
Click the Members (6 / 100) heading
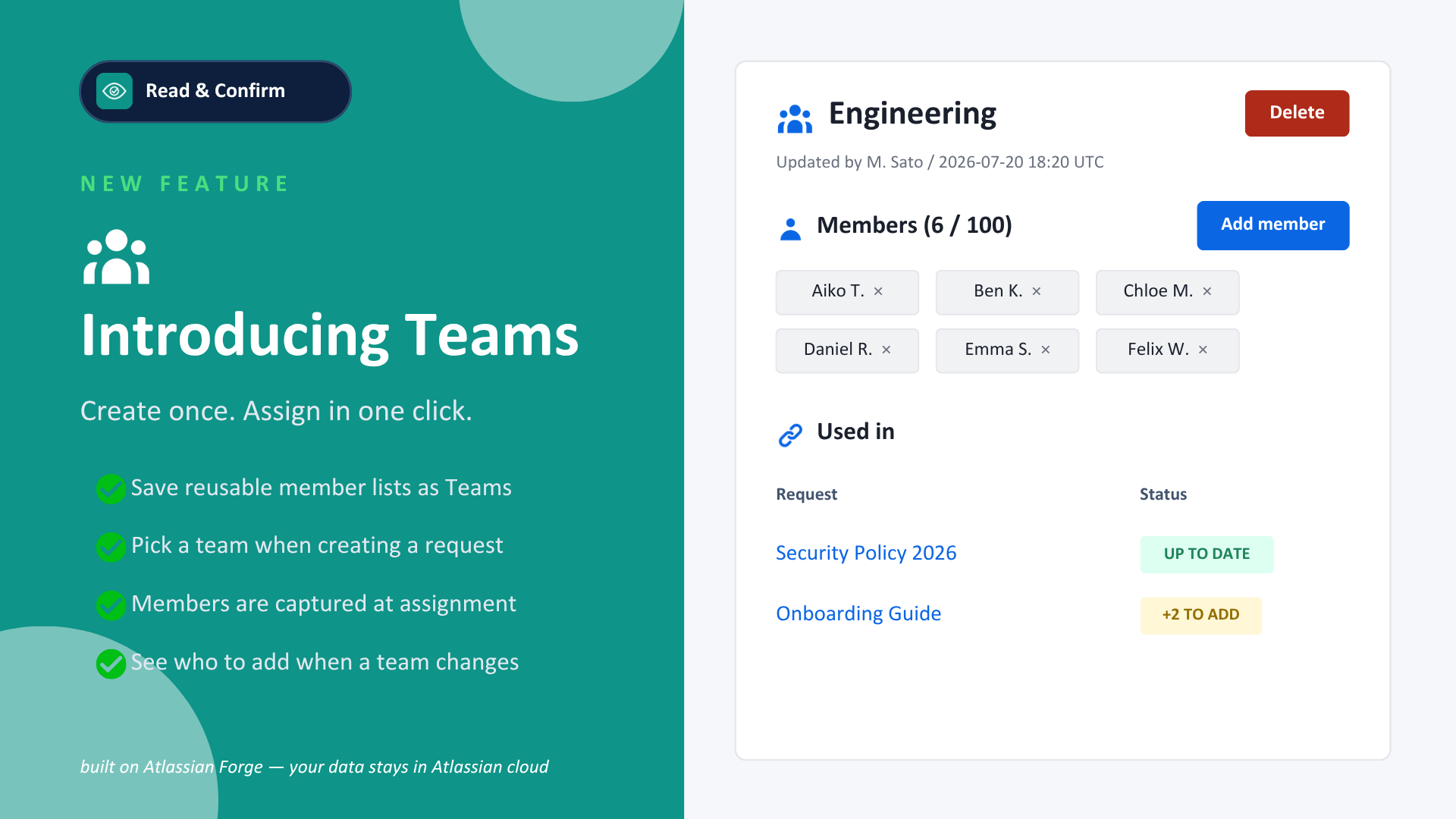(x=914, y=225)
